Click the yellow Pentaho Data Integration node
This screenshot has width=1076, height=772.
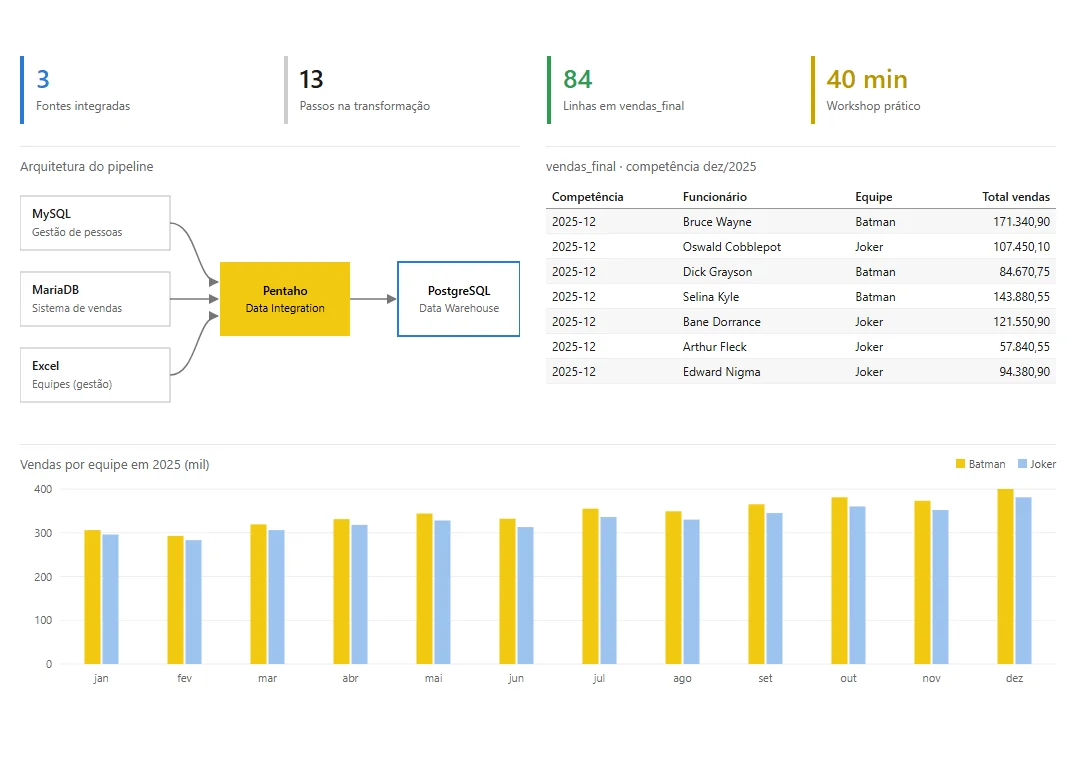click(x=285, y=299)
